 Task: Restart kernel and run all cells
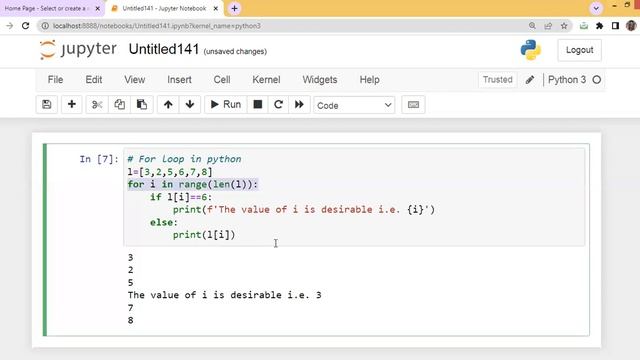click(x=299, y=104)
